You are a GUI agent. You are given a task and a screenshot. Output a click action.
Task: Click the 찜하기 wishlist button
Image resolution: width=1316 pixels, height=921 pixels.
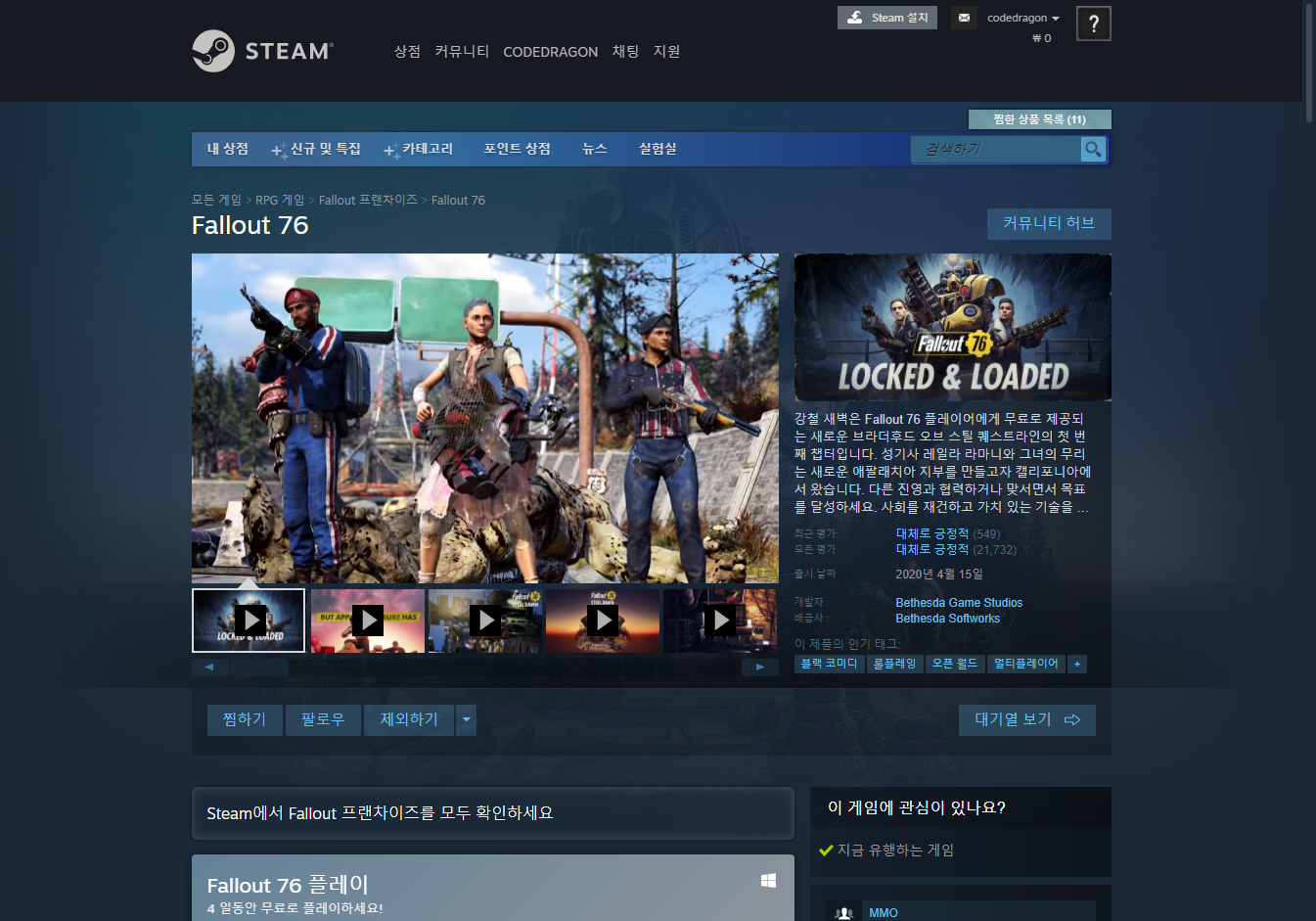(245, 719)
